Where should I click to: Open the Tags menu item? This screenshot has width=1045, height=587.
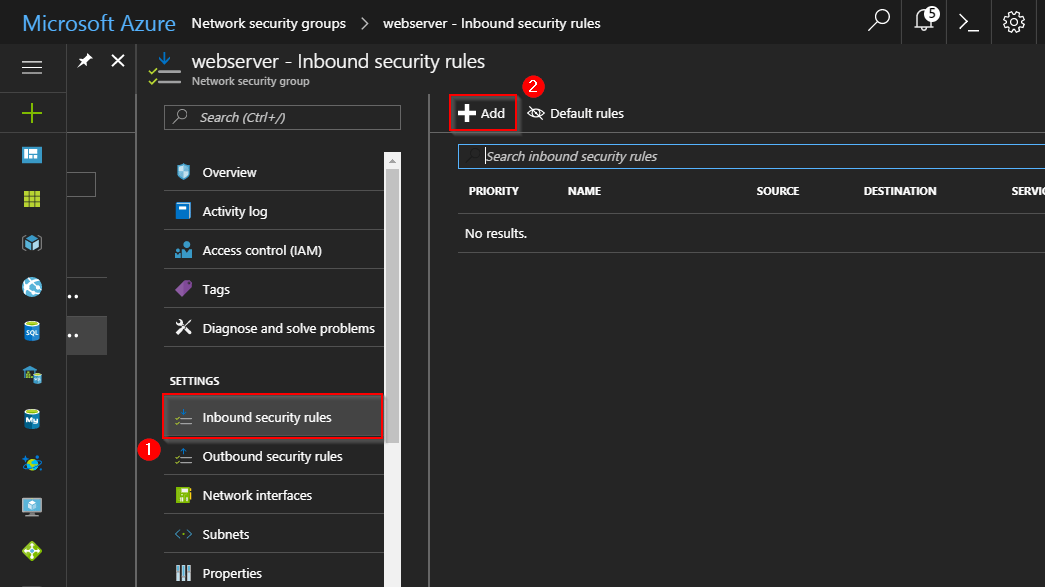tap(274, 289)
